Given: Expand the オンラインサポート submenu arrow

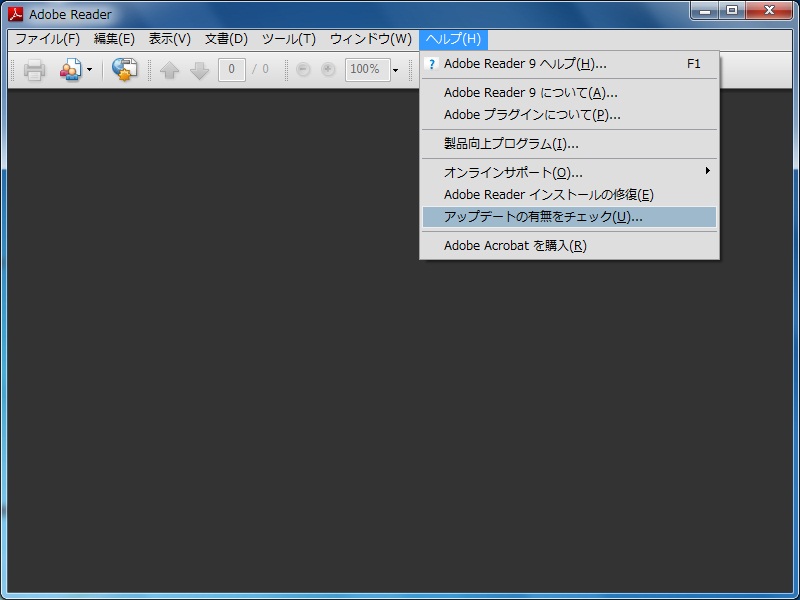Looking at the screenshot, I should pos(708,171).
